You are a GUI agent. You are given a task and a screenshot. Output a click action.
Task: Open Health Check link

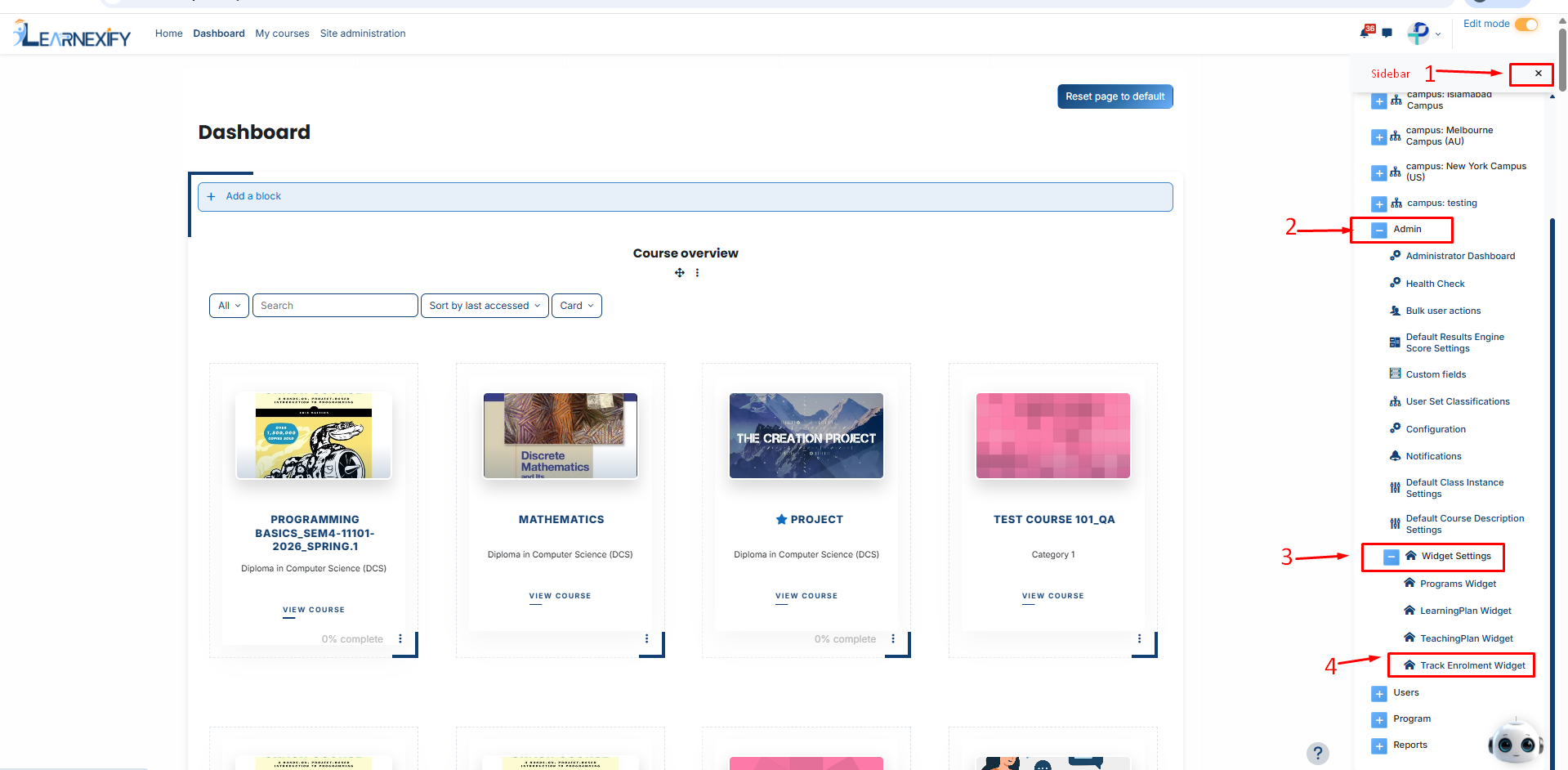pos(1435,284)
